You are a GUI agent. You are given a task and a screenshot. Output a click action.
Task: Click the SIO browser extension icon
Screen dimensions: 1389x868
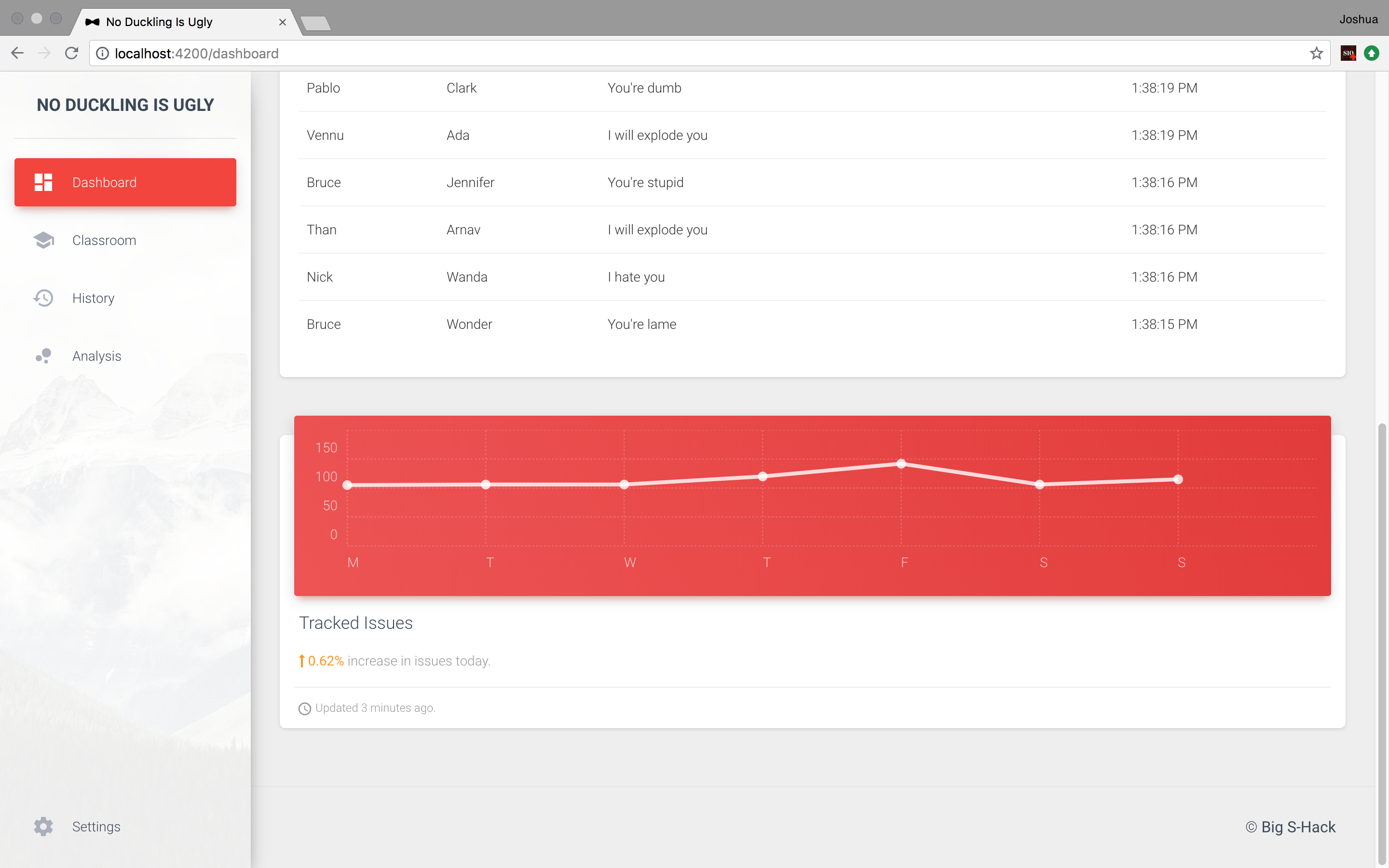pos(1348,54)
